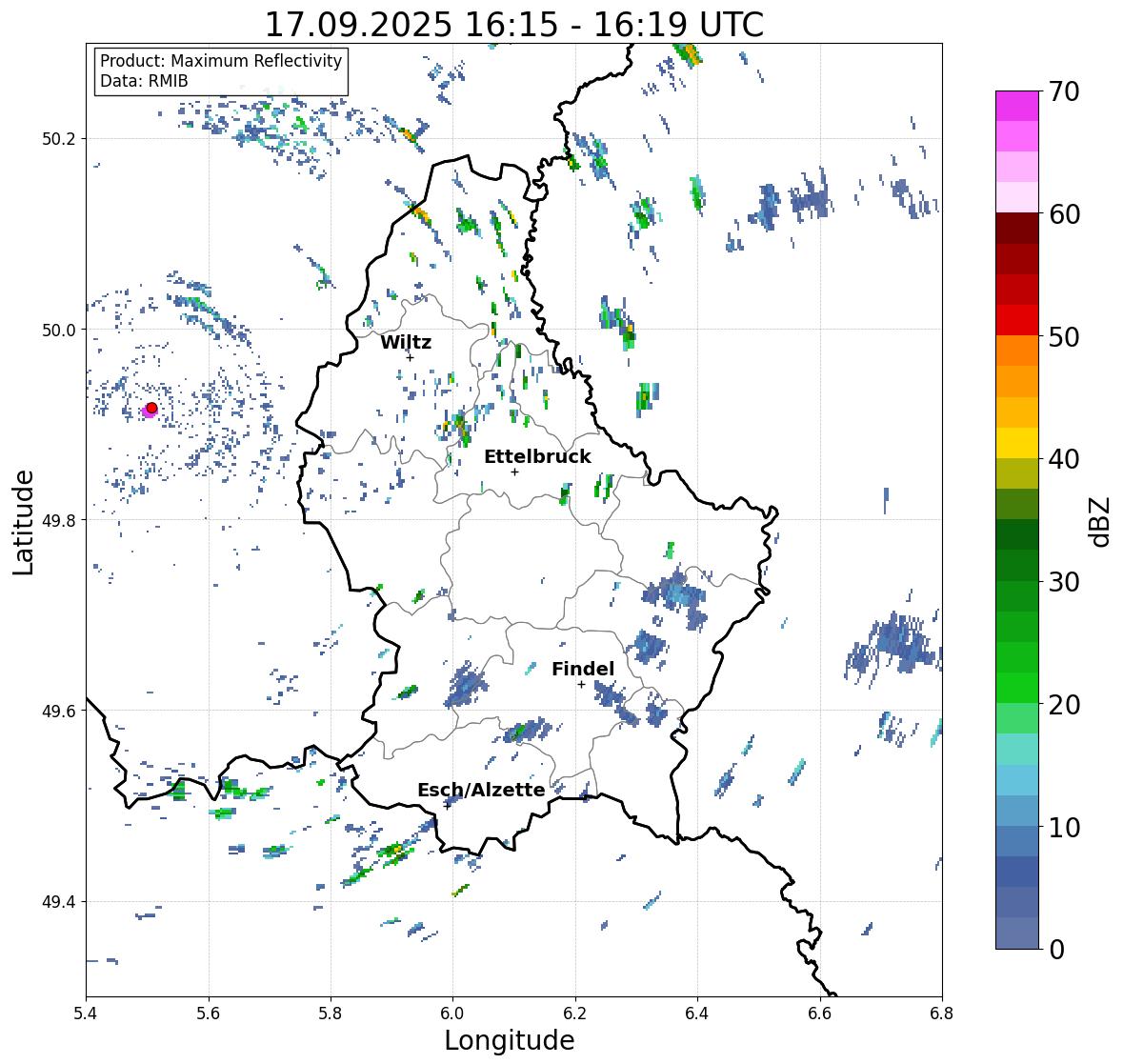Click the plus marker beneath Esch/Alzette label

click(447, 805)
